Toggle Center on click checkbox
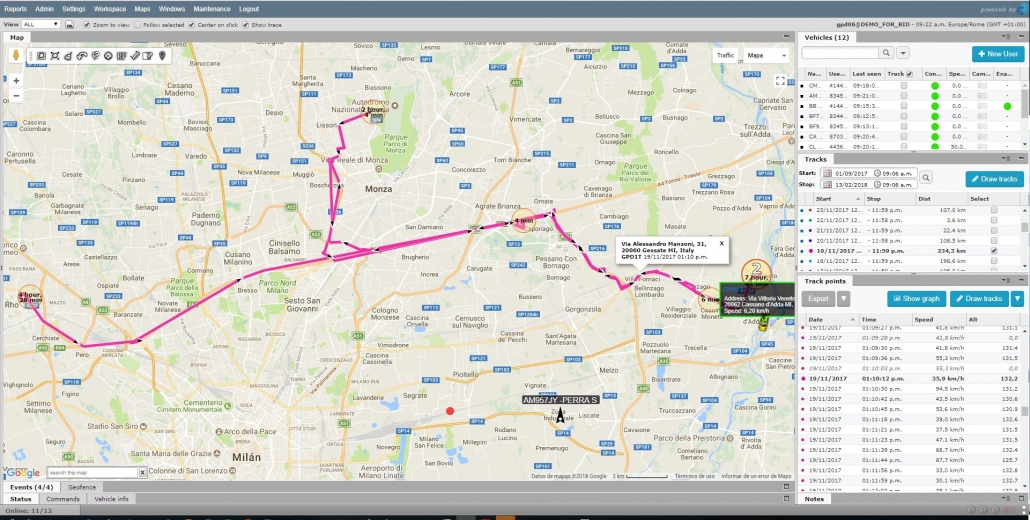Viewport: 1030px width, 520px height. click(x=191, y=25)
